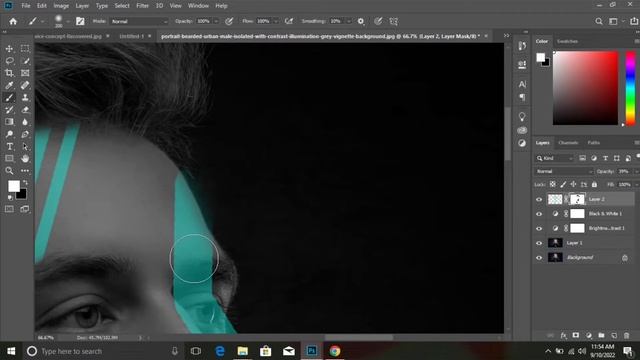The height and width of the screenshot is (360, 640).
Task: Open the Window menu
Action: [x=198, y=6]
